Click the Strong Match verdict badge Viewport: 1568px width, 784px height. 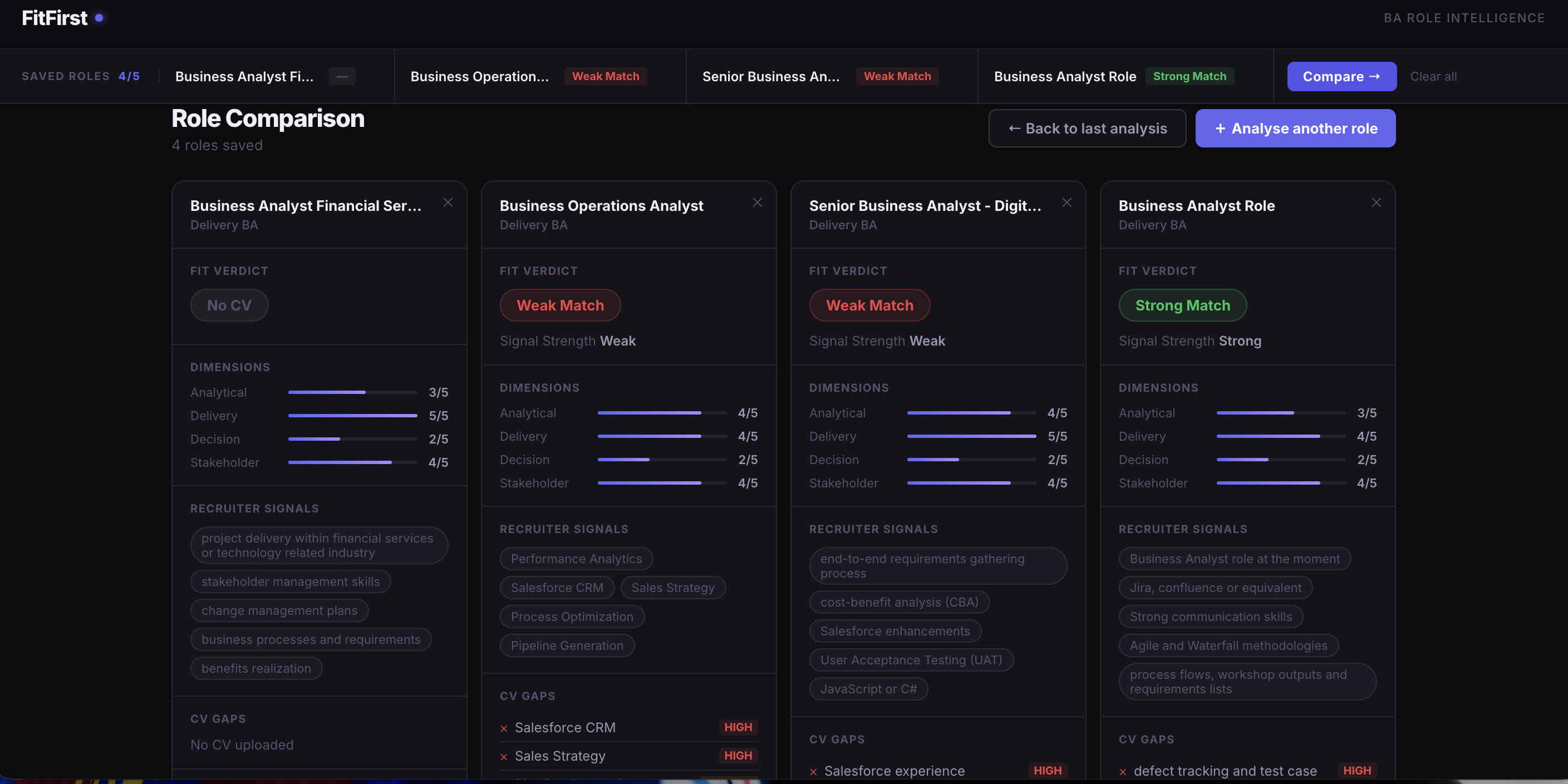pyautogui.click(x=1182, y=305)
